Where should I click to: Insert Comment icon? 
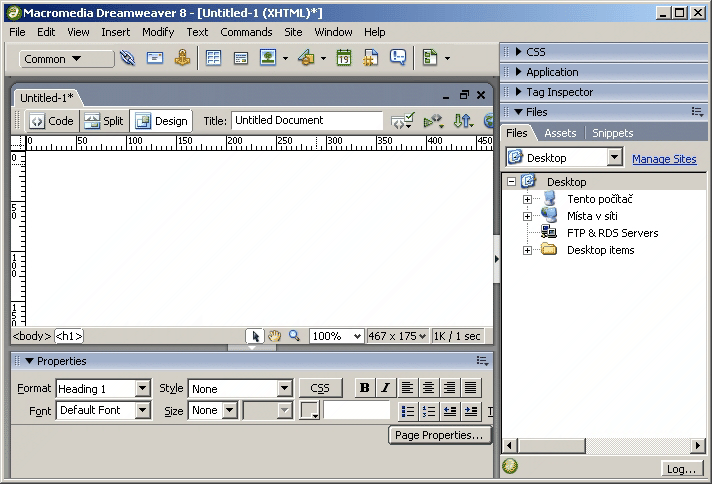(398, 58)
